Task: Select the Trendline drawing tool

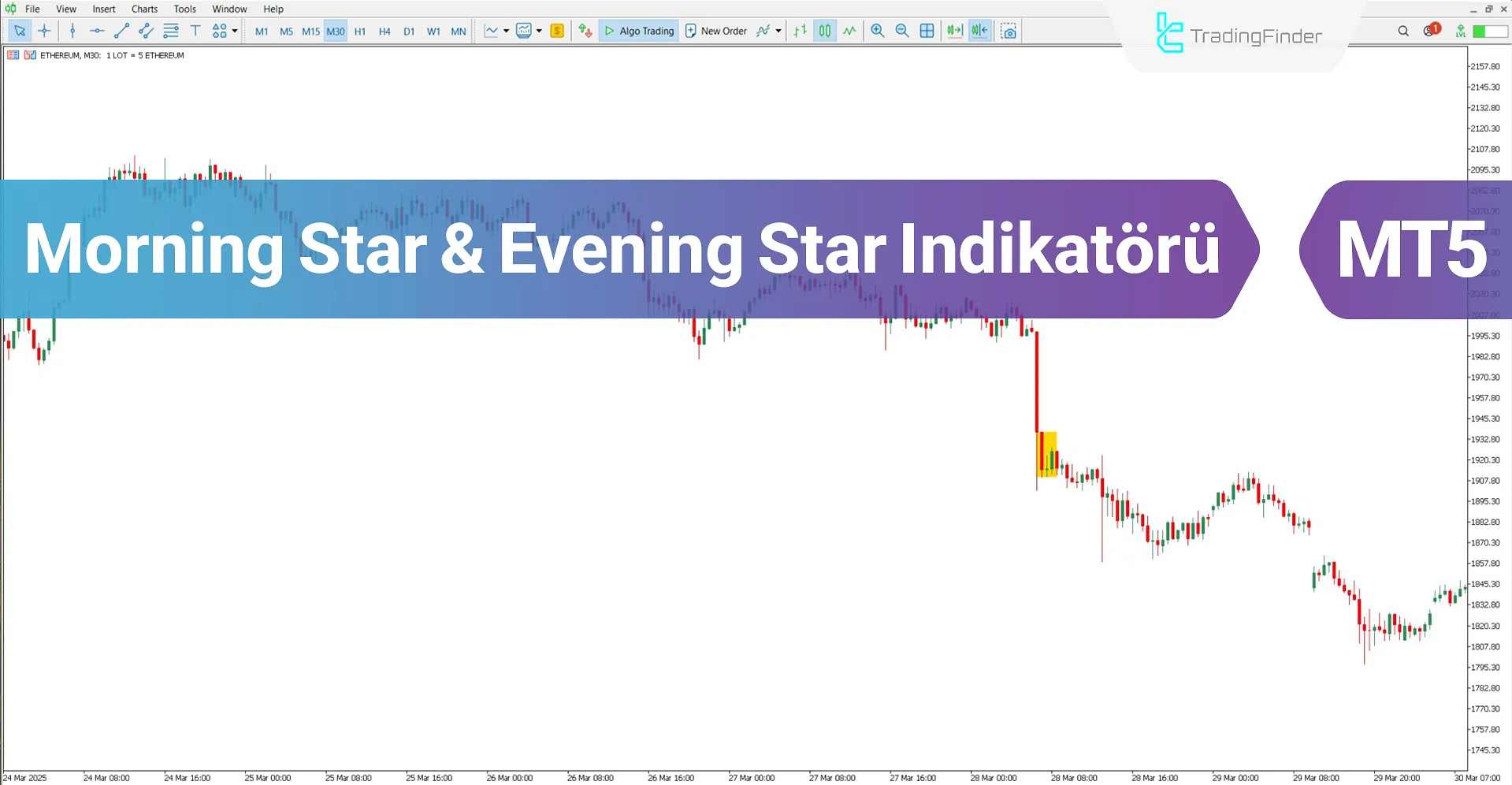Action: coord(121,31)
